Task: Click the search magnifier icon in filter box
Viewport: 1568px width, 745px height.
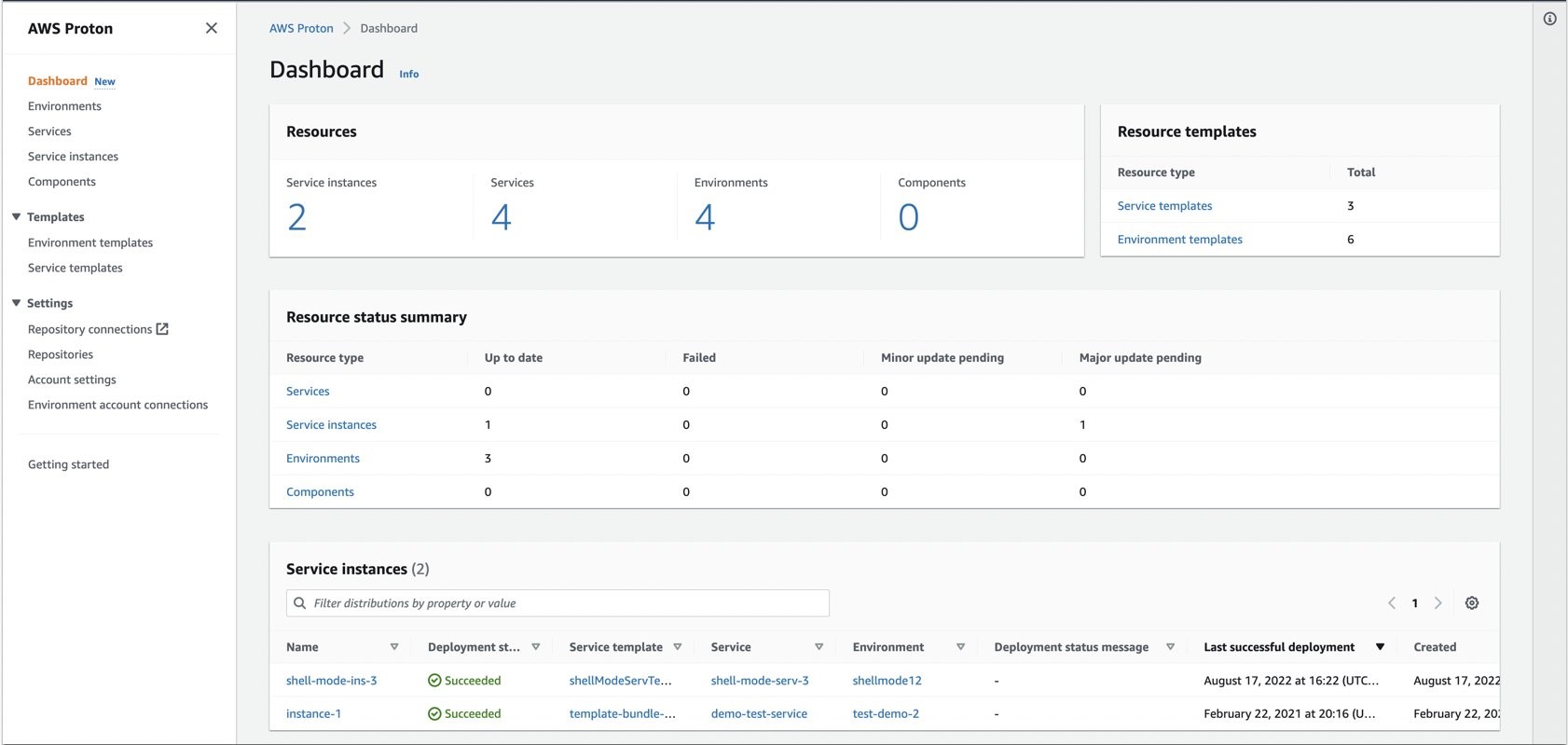Action: coord(300,603)
